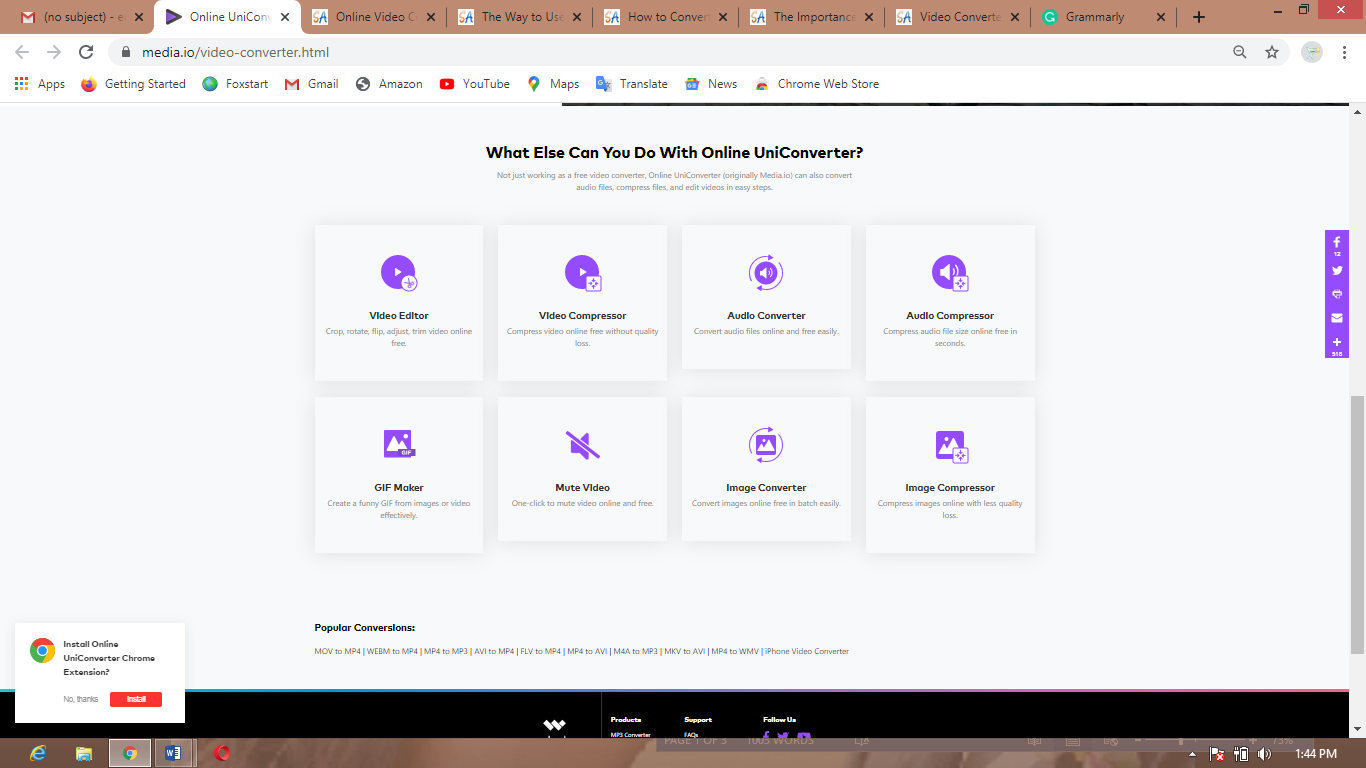Image resolution: width=1366 pixels, height=768 pixels.
Task: Click the page vertical scrollbar thumb
Action: click(1357, 525)
